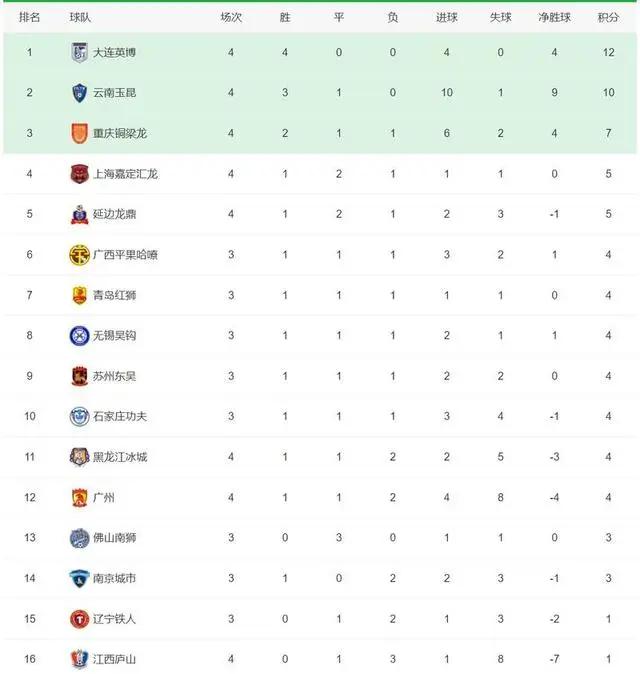The height and width of the screenshot is (674, 640).
Task: Open the 延边龙鼎 club crest
Action: (79, 214)
